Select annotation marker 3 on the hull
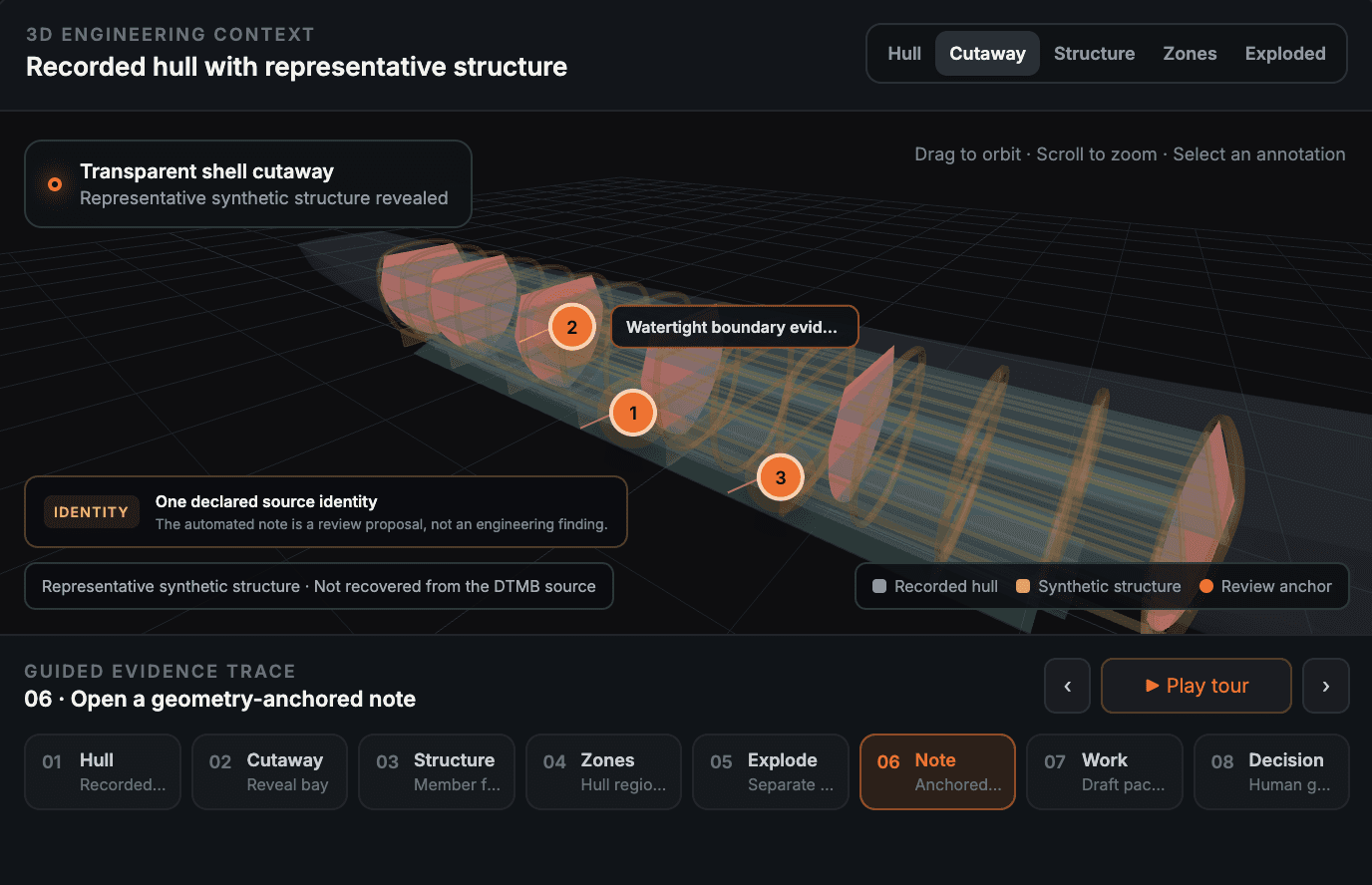Screen dimensions: 1372x885 point(781,477)
